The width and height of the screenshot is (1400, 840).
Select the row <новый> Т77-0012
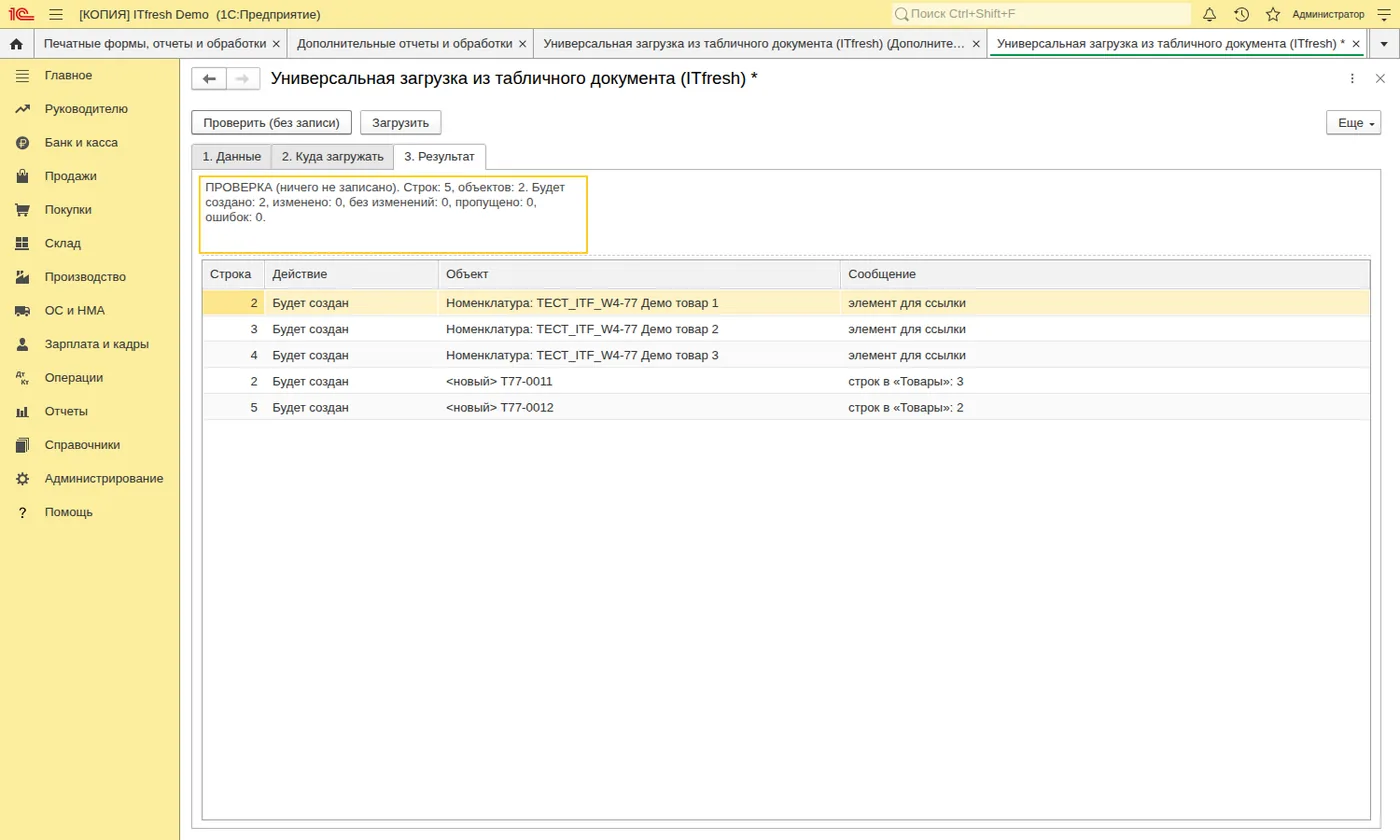786,407
